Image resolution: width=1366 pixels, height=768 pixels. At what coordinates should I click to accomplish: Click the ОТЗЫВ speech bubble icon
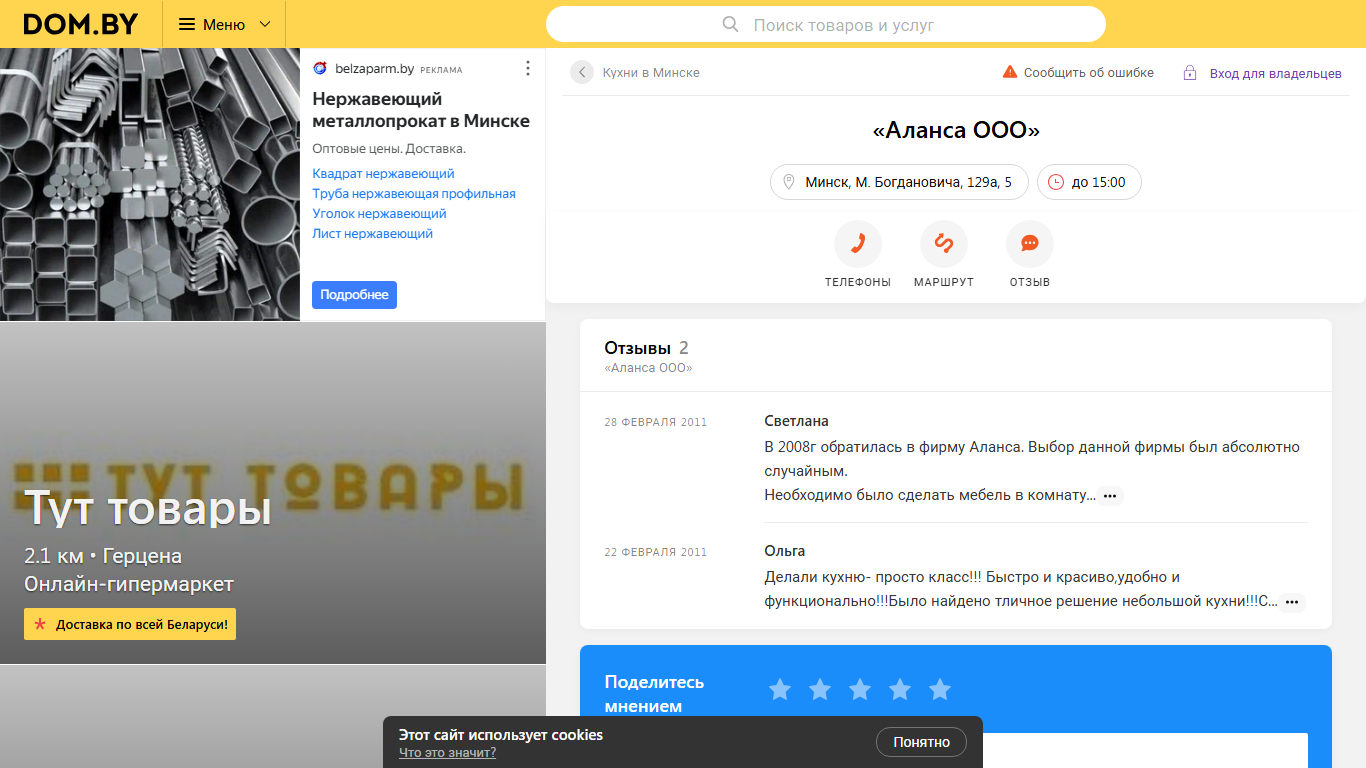tap(1030, 244)
